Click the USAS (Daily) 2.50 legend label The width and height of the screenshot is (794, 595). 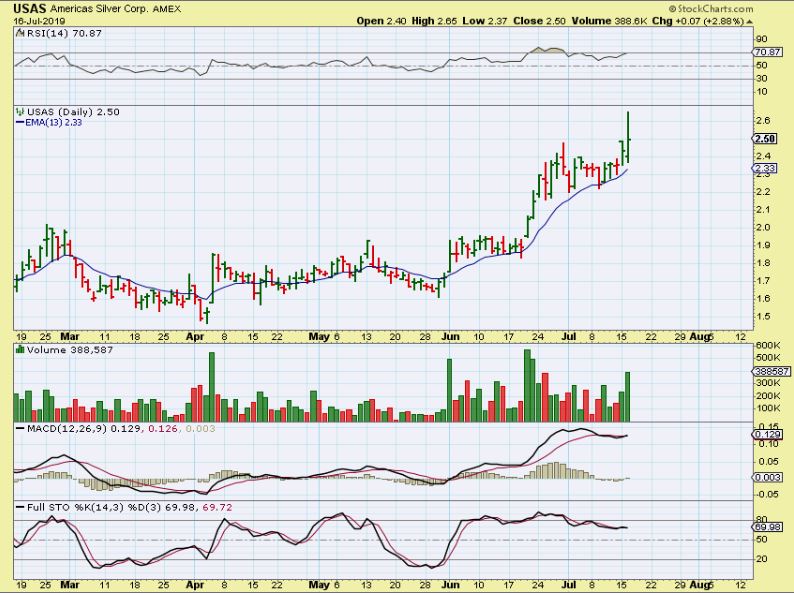pyautogui.click(x=73, y=112)
